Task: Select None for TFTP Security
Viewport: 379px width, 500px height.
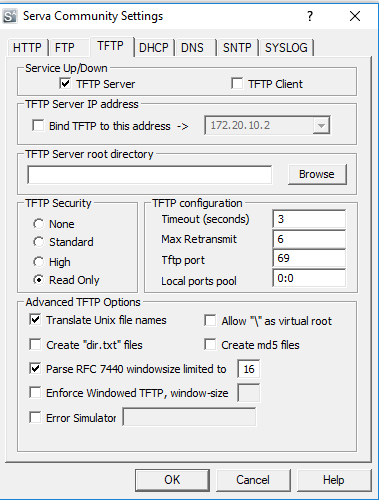Action: 39,224
